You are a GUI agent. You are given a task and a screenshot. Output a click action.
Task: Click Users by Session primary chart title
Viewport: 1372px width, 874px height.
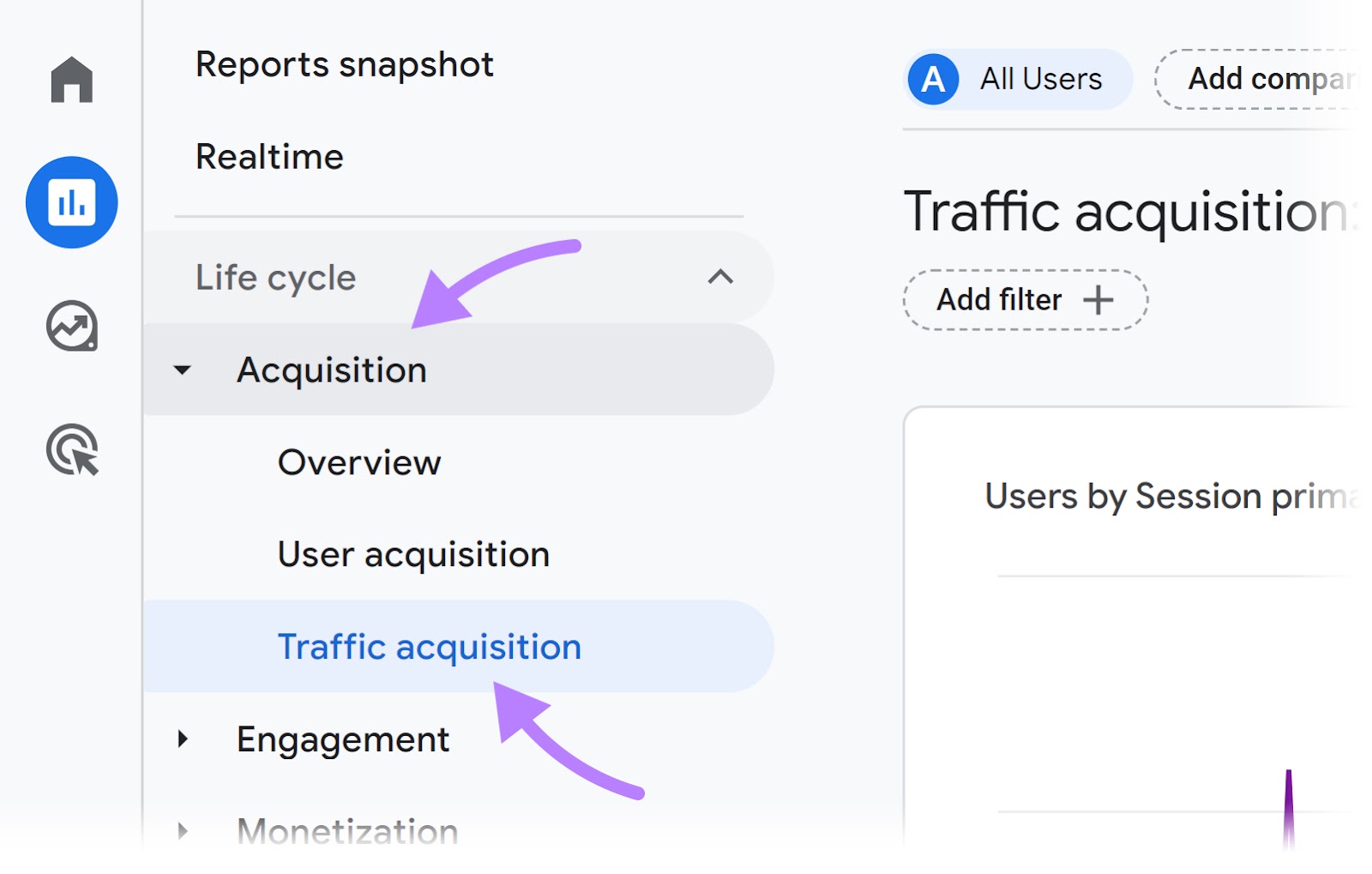click(x=1171, y=497)
